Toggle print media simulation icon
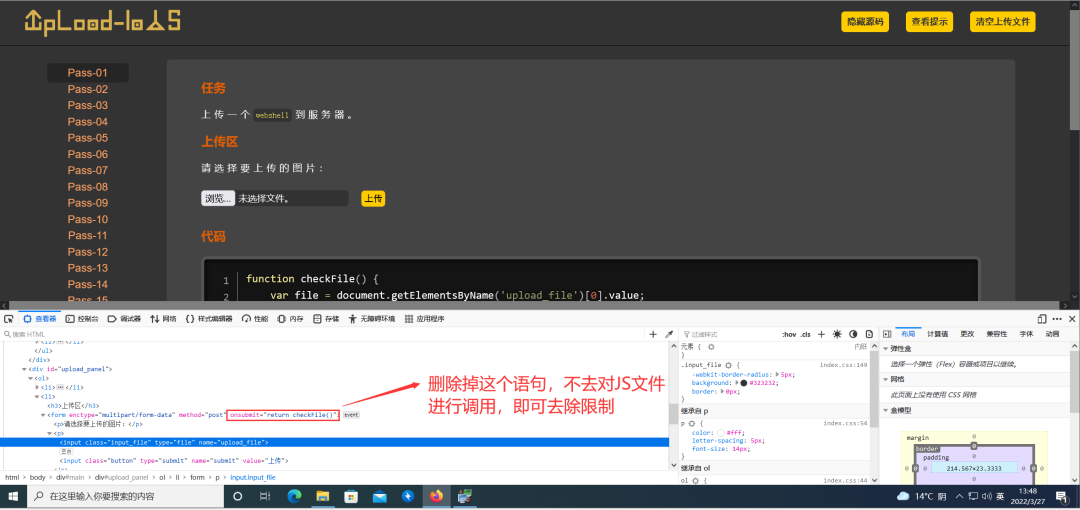 click(869, 334)
